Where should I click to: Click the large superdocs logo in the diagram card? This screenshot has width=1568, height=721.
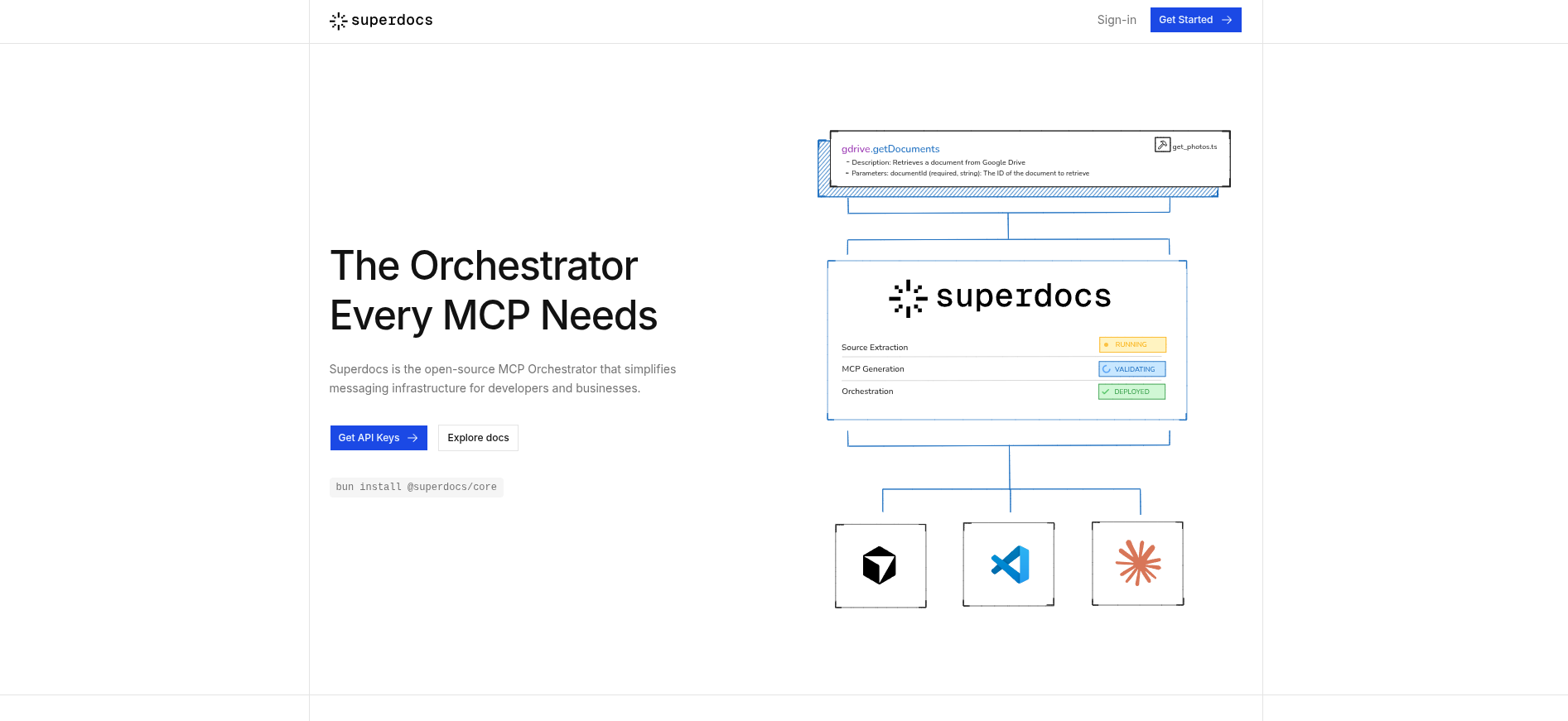pyautogui.click(x=1000, y=297)
